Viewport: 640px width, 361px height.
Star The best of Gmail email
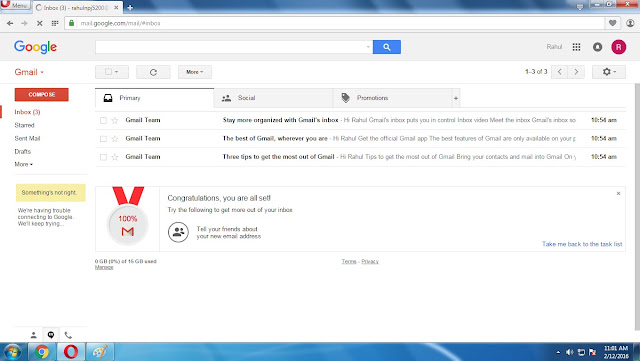click(115, 139)
